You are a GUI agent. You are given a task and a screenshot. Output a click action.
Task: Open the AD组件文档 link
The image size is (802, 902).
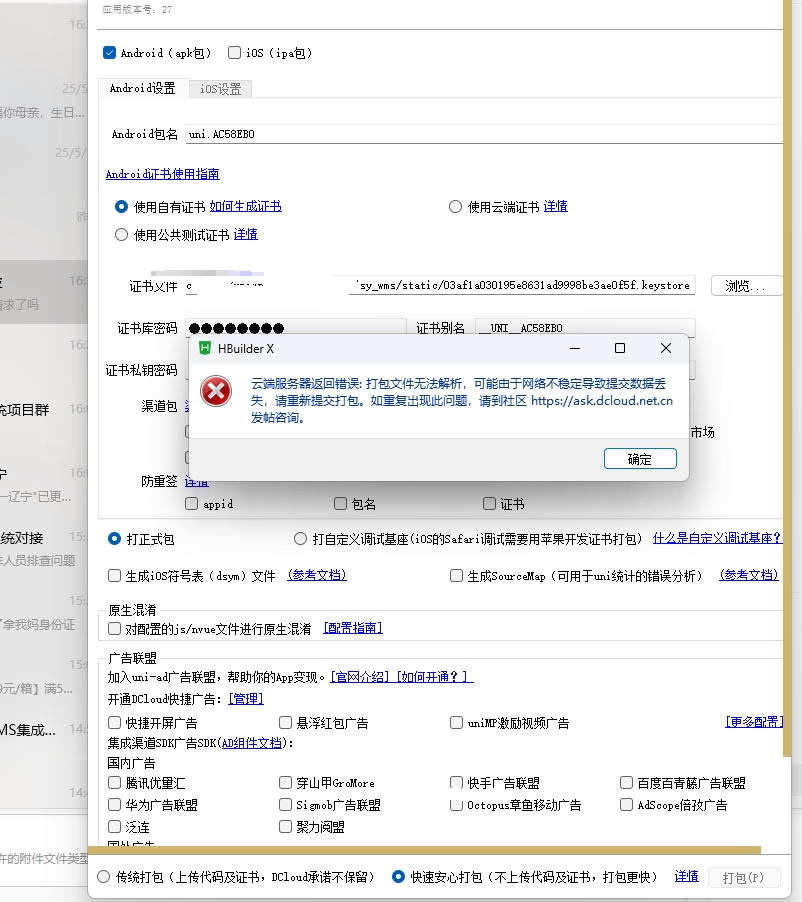(x=252, y=743)
